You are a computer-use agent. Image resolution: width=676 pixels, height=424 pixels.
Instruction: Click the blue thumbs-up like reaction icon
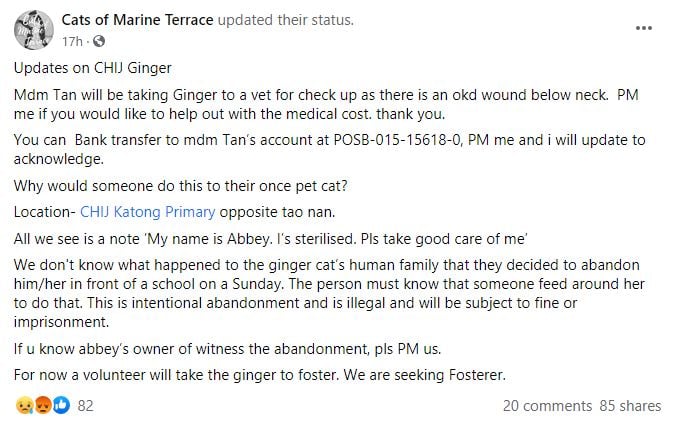pos(60,406)
